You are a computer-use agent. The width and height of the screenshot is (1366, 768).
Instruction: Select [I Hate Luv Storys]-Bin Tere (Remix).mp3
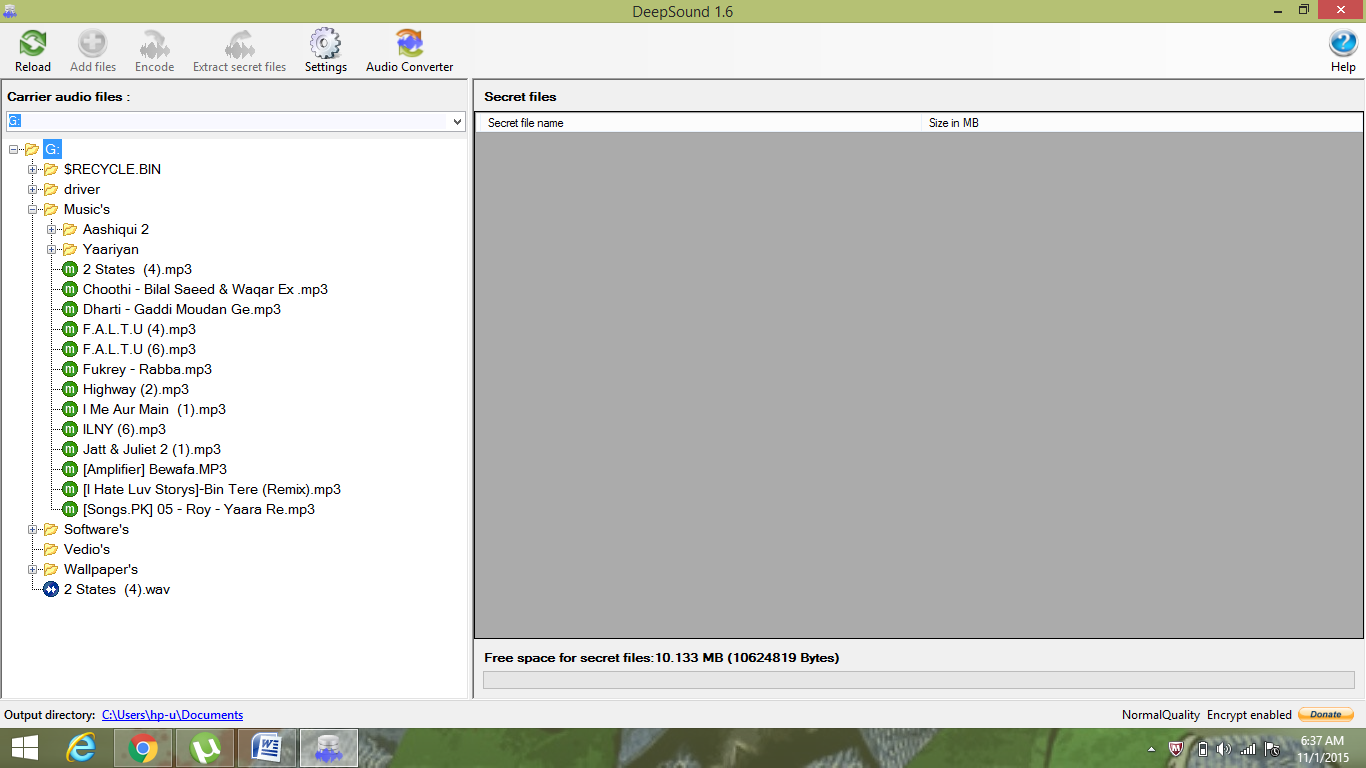(x=212, y=489)
